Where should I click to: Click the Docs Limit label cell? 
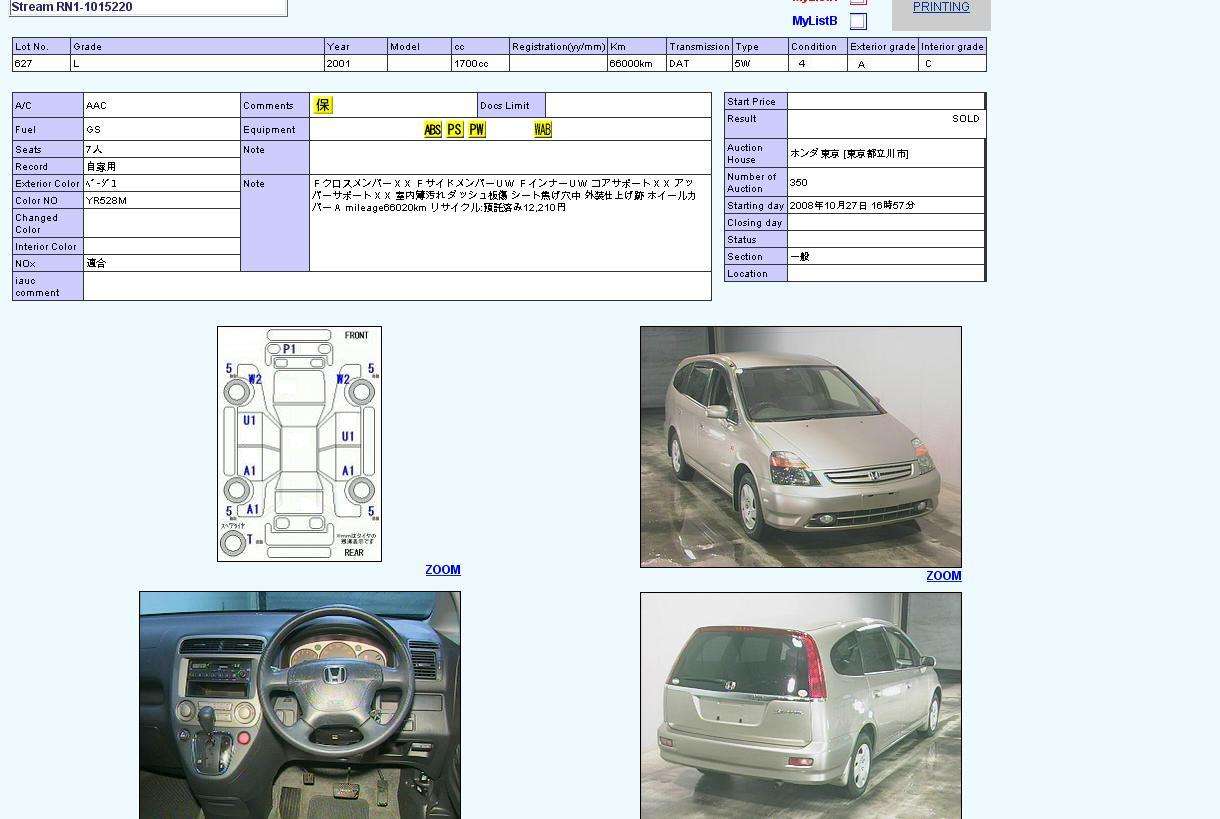(x=511, y=105)
